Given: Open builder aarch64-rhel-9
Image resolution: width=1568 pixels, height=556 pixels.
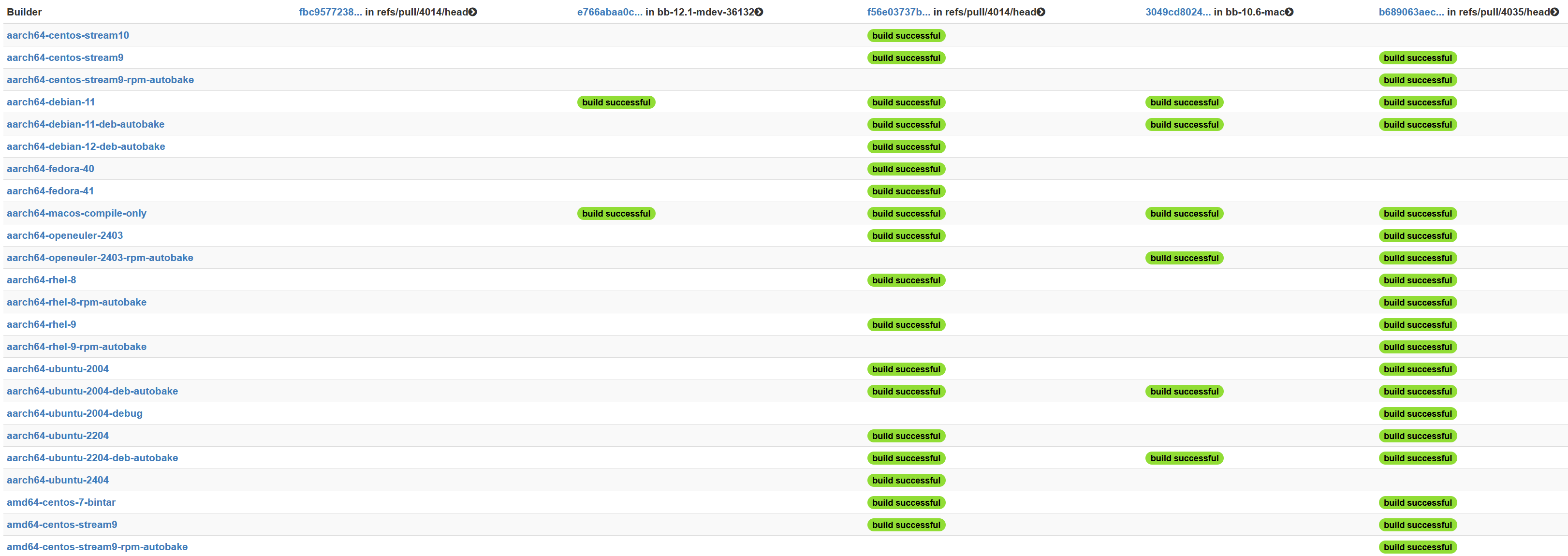Looking at the screenshot, I should point(42,324).
